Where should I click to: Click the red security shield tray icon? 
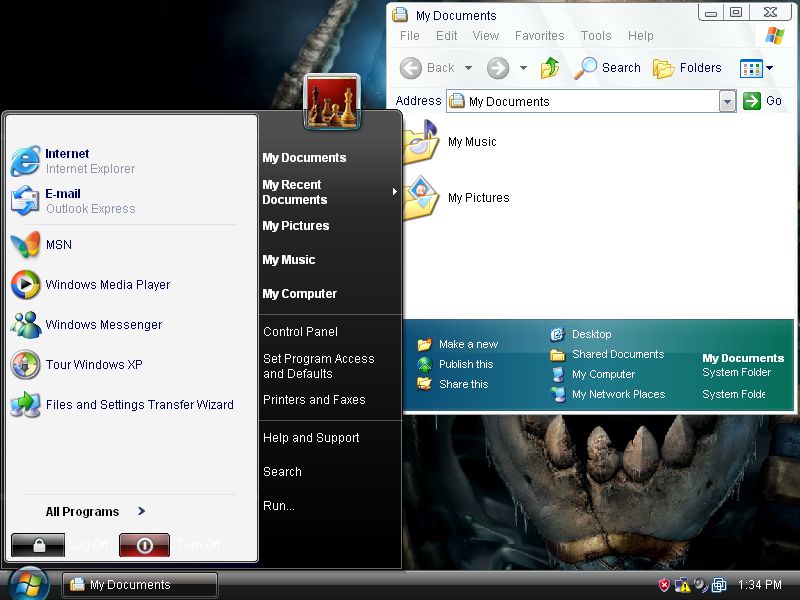[664, 585]
